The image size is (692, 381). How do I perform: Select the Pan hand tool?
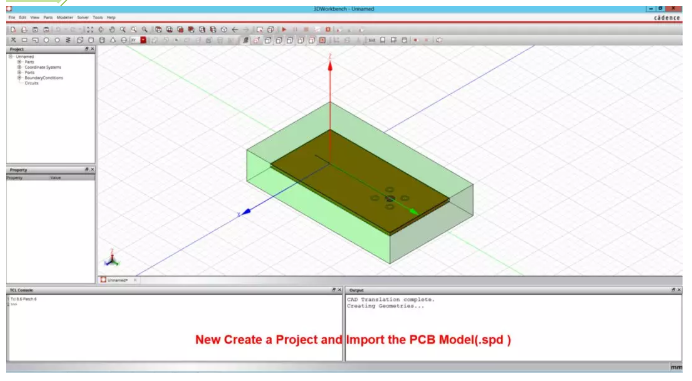point(112,30)
